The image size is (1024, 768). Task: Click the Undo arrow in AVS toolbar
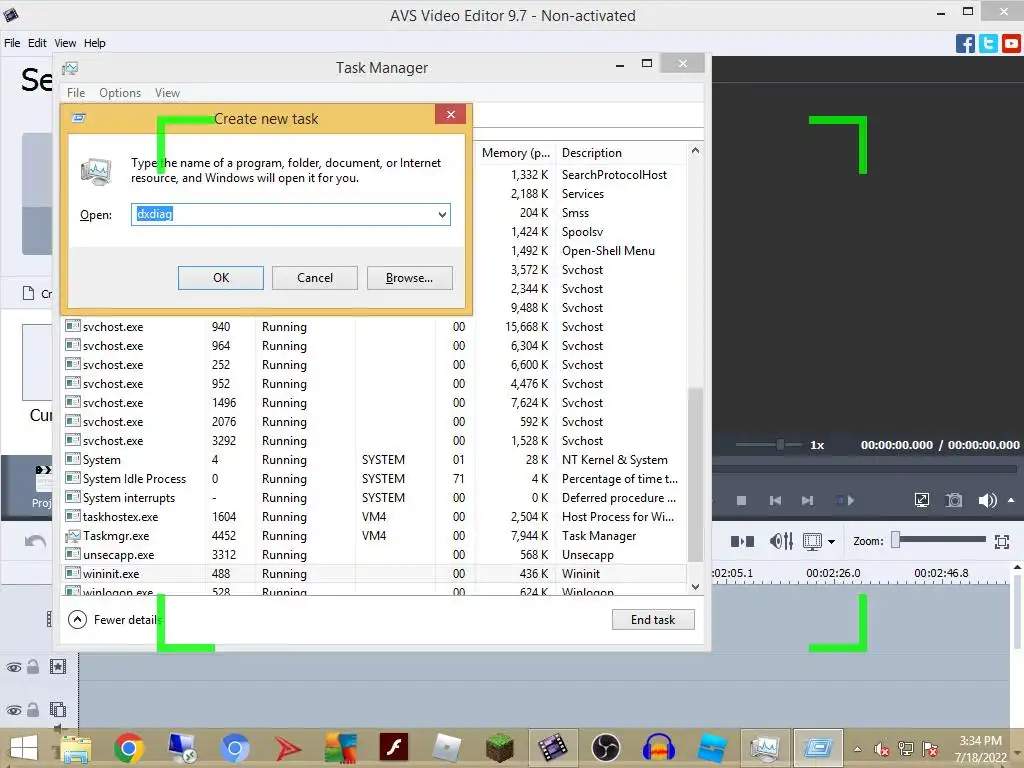(35, 541)
